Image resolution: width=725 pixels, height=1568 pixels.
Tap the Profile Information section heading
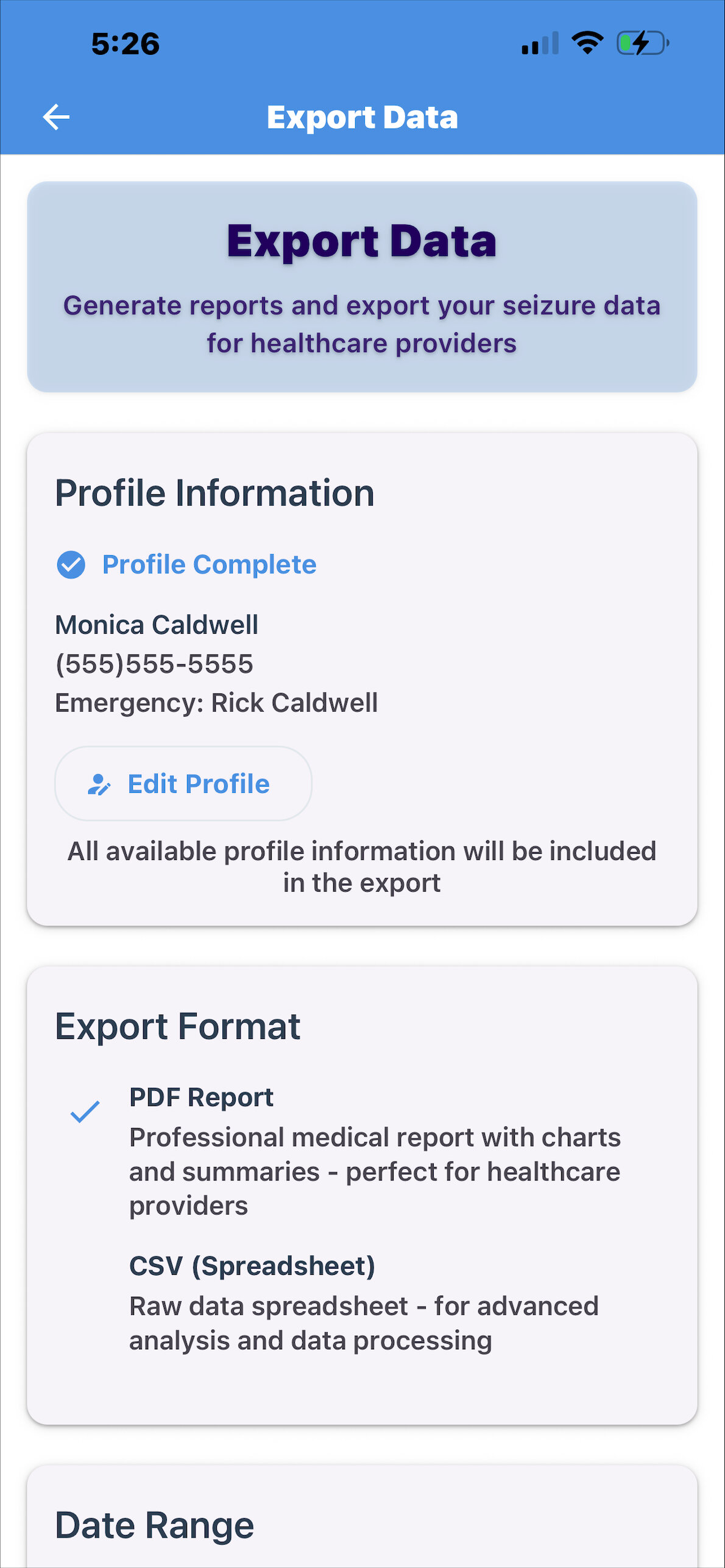[214, 492]
